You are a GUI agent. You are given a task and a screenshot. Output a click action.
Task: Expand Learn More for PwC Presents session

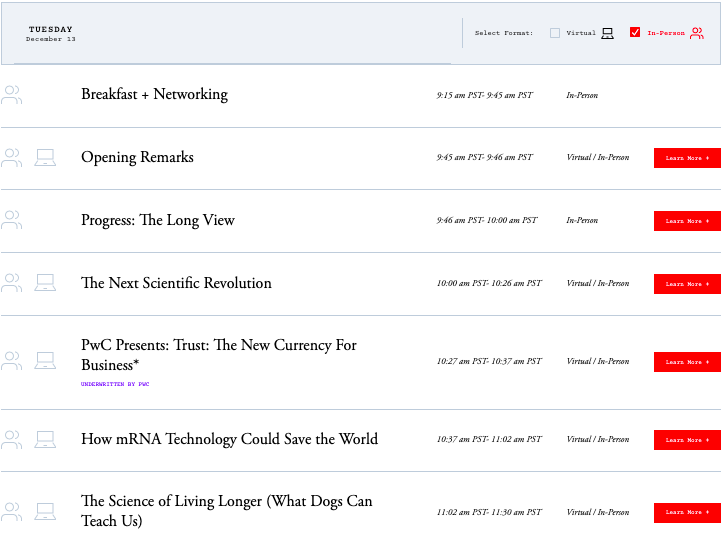coord(687,362)
